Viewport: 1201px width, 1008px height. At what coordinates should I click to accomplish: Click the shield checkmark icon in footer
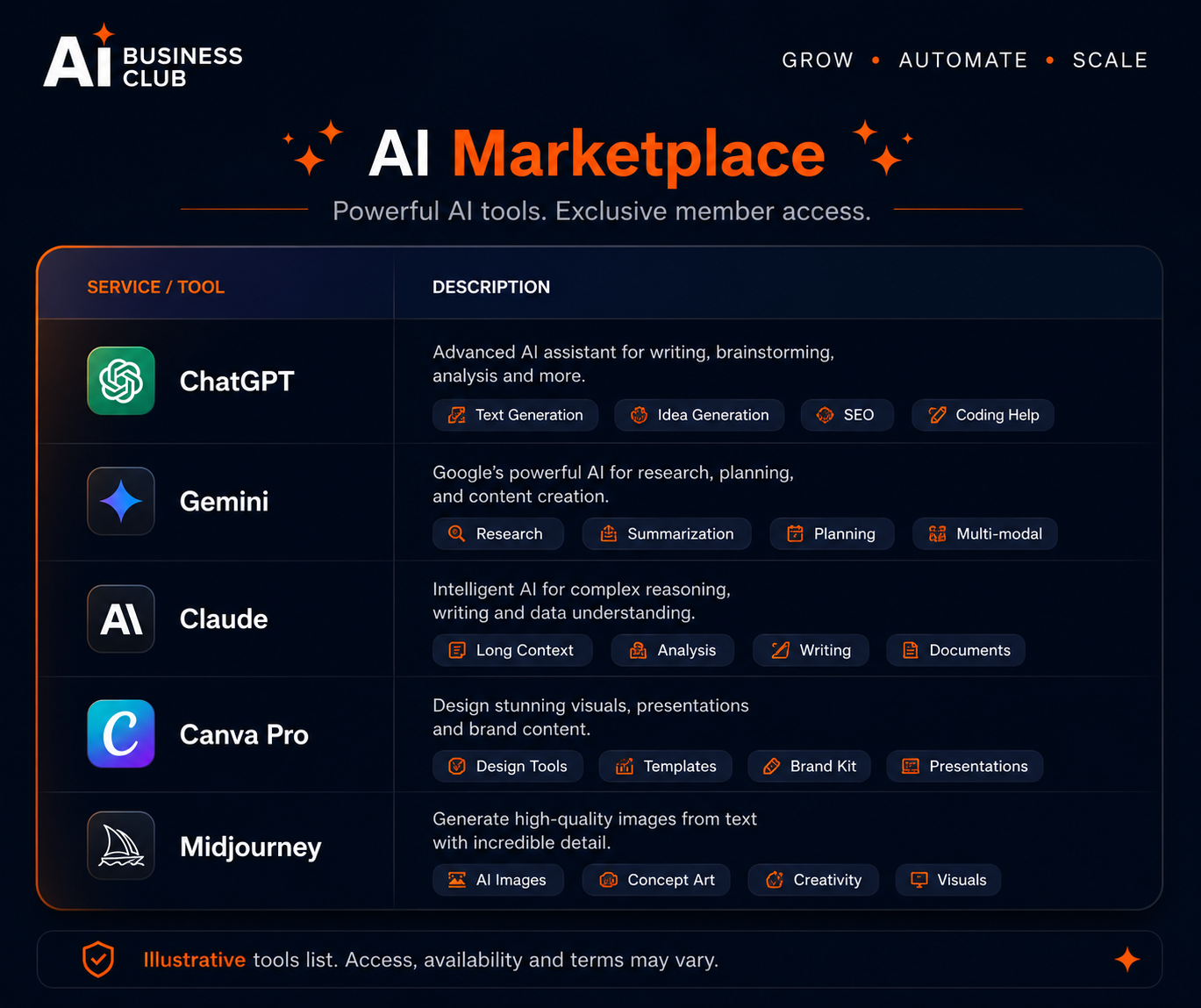click(x=98, y=959)
